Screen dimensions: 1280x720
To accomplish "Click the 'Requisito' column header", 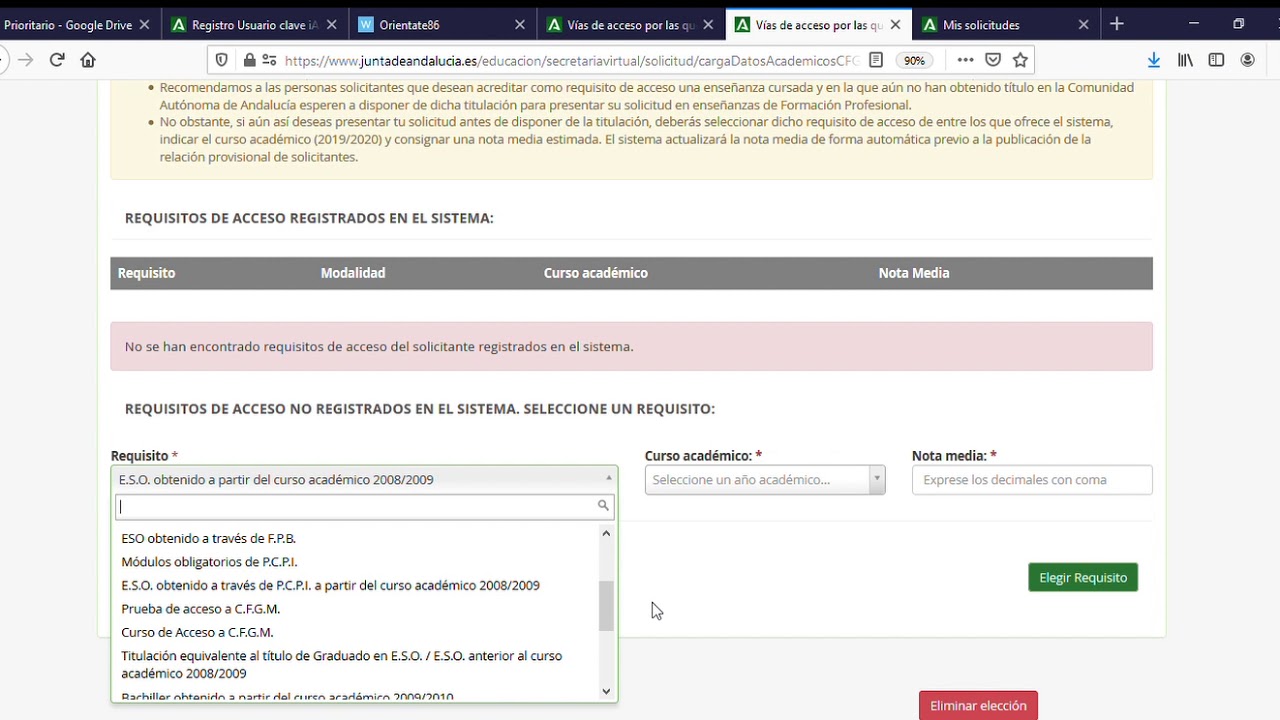I will click(x=146, y=273).
